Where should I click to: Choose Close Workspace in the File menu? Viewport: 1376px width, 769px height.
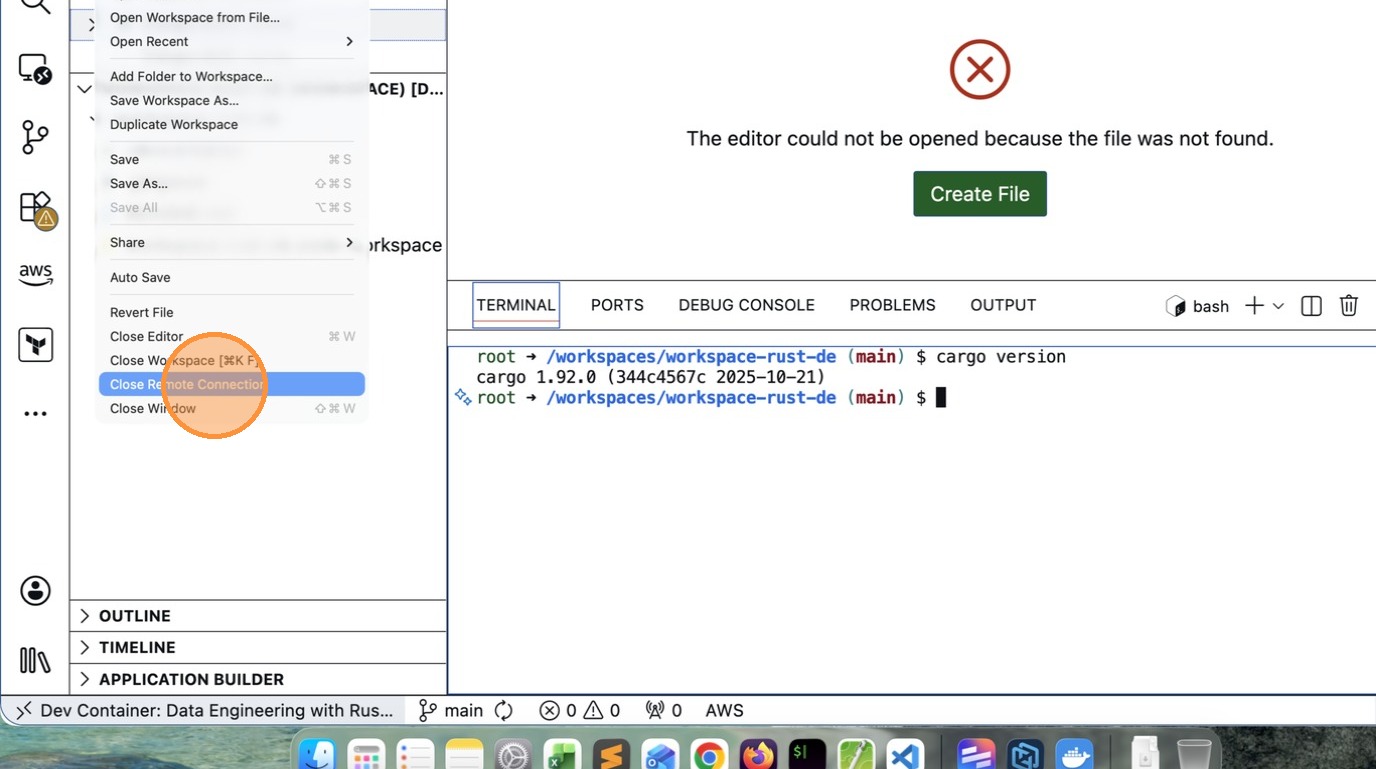coord(231,360)
